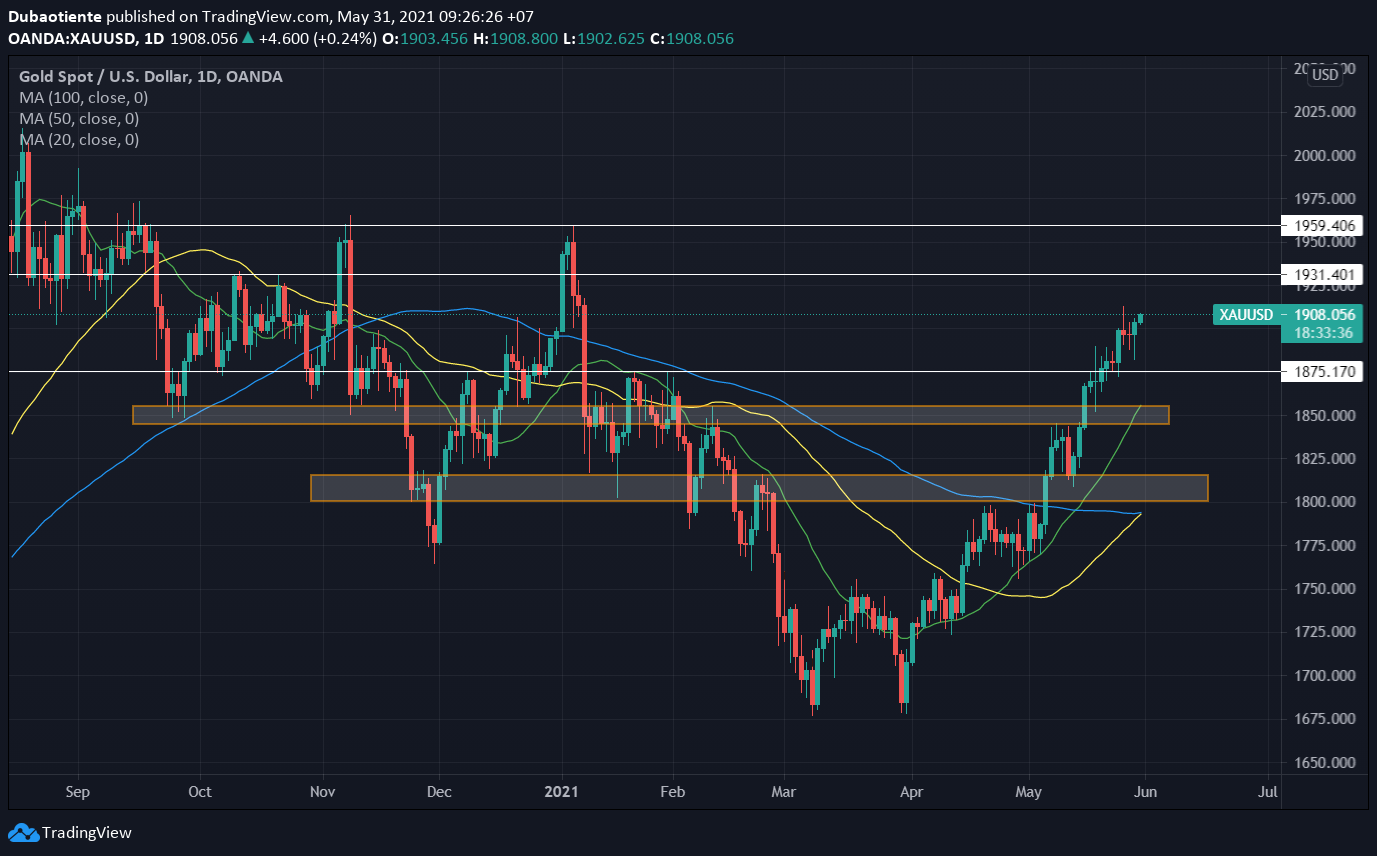Image resolution: width=1377 pixels, height=856 pixels.
Task: Click the Gold Spot / U.S. Dollar chart title
Action: pos(150,76)
